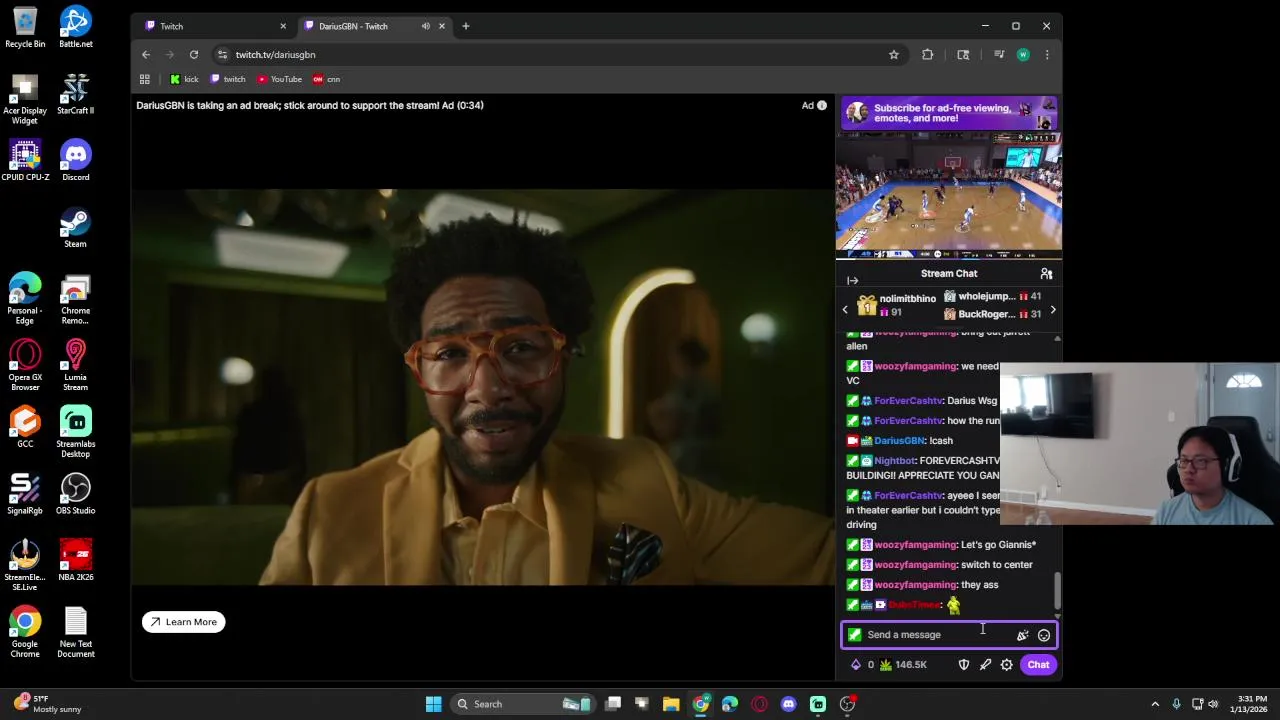
Task: Open the chat community users icon
Action: pyautogui.click(x=1046, y=274)
